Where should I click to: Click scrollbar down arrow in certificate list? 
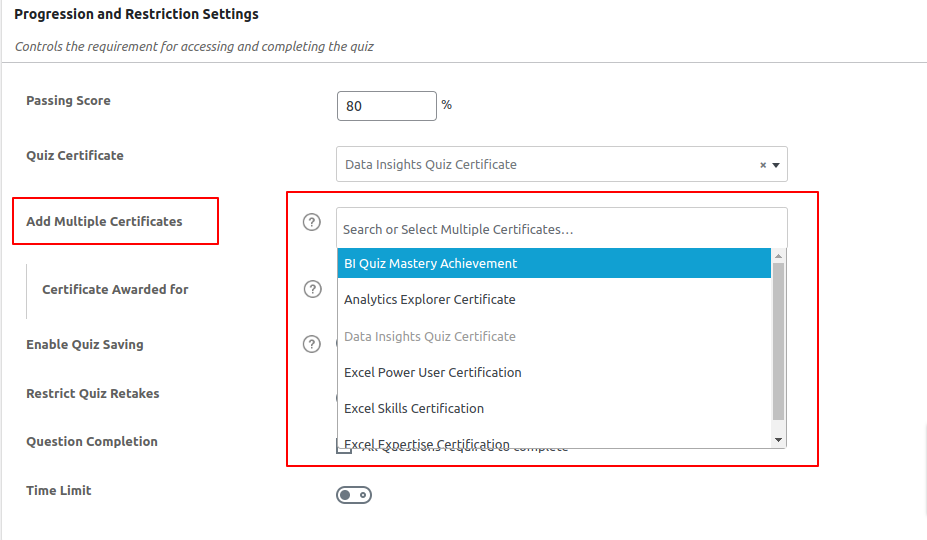tap(778, 439)
